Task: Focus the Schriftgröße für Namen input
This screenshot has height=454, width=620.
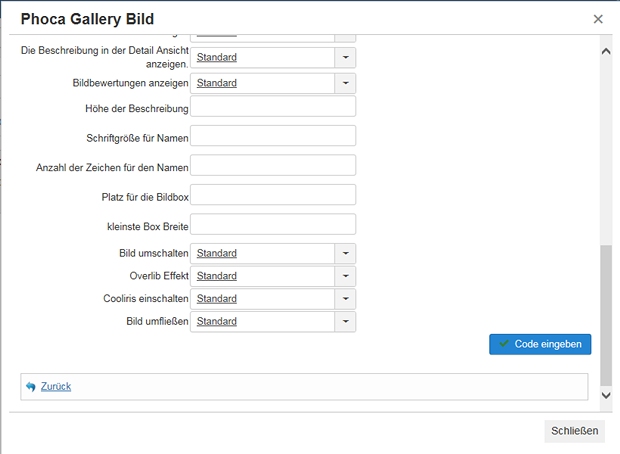Action: coord(273,136)
